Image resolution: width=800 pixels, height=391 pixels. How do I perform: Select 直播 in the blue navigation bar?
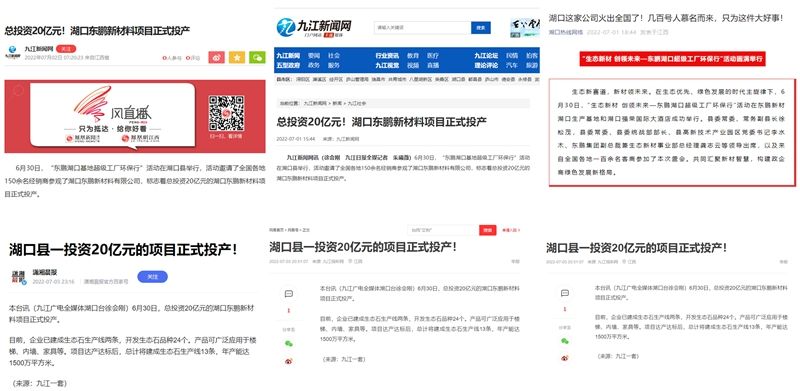click(x=433, y=65)
